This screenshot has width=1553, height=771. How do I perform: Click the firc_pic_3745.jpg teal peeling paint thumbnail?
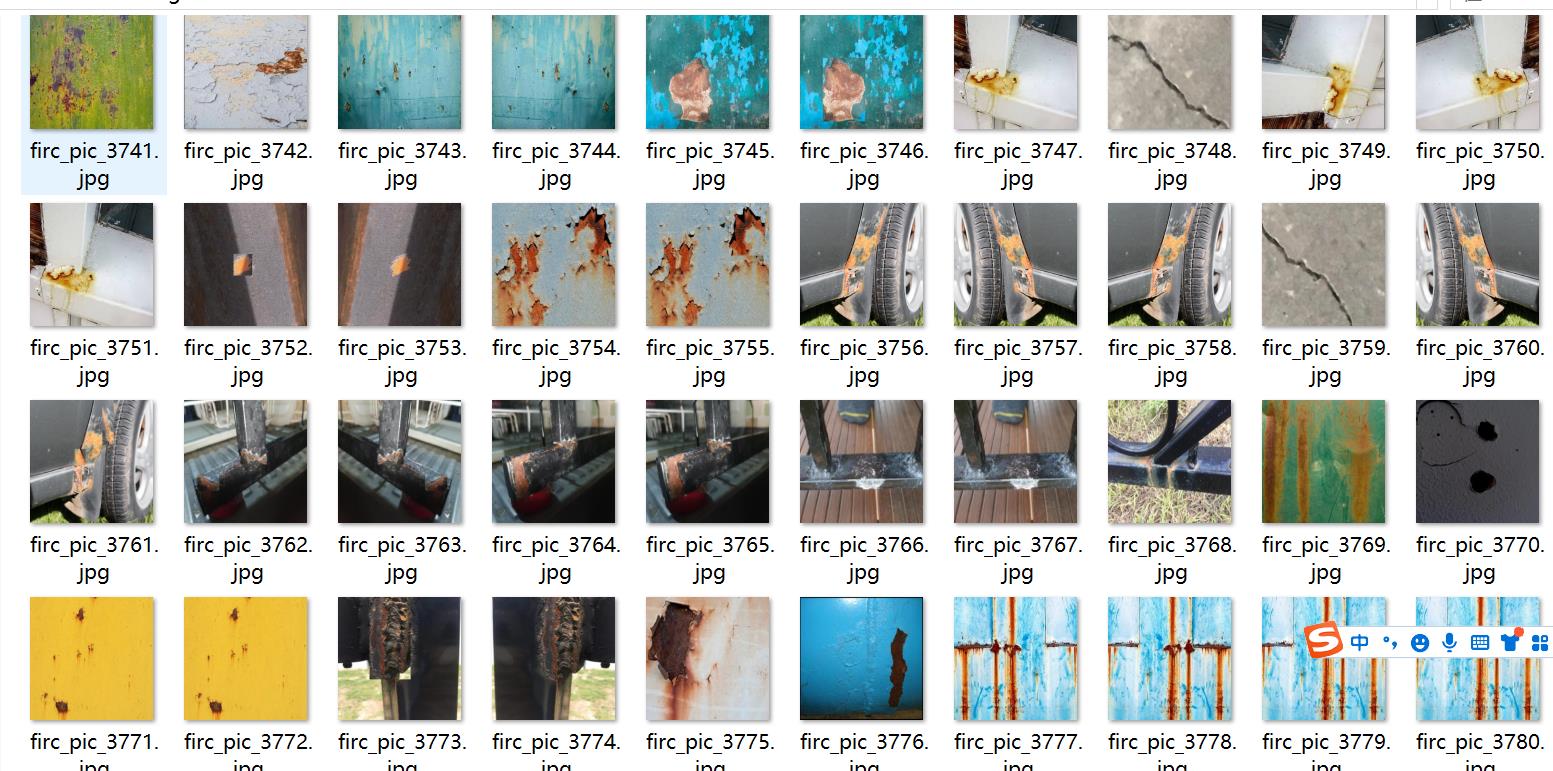[708, 72]
